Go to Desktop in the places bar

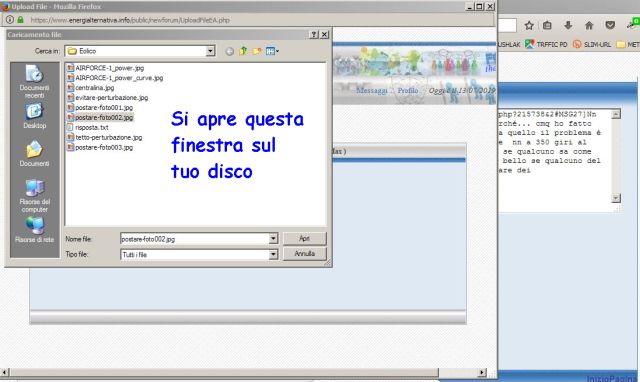[34, 116]
